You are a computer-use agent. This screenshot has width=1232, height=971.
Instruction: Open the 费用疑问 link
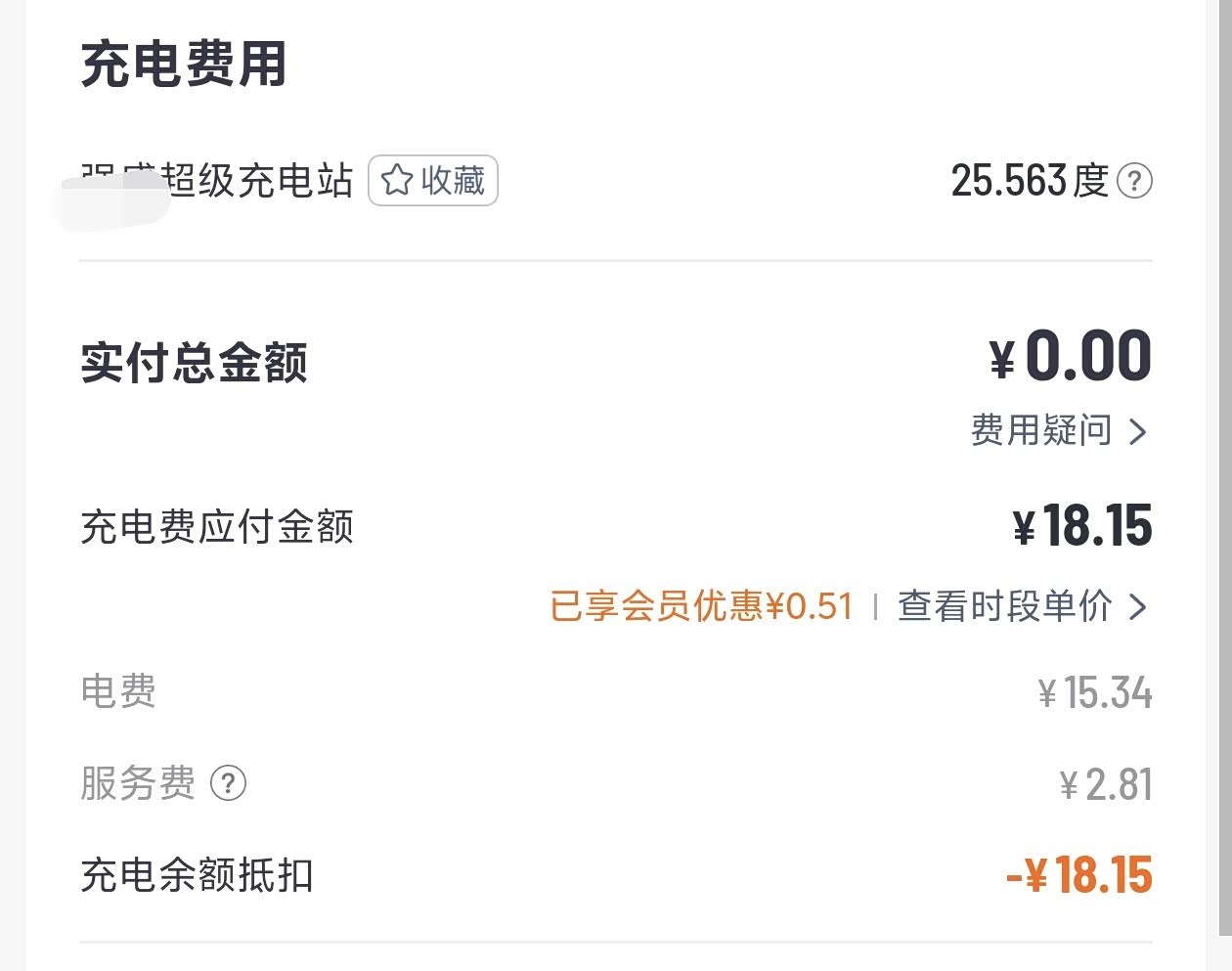tap(1040, 430)
